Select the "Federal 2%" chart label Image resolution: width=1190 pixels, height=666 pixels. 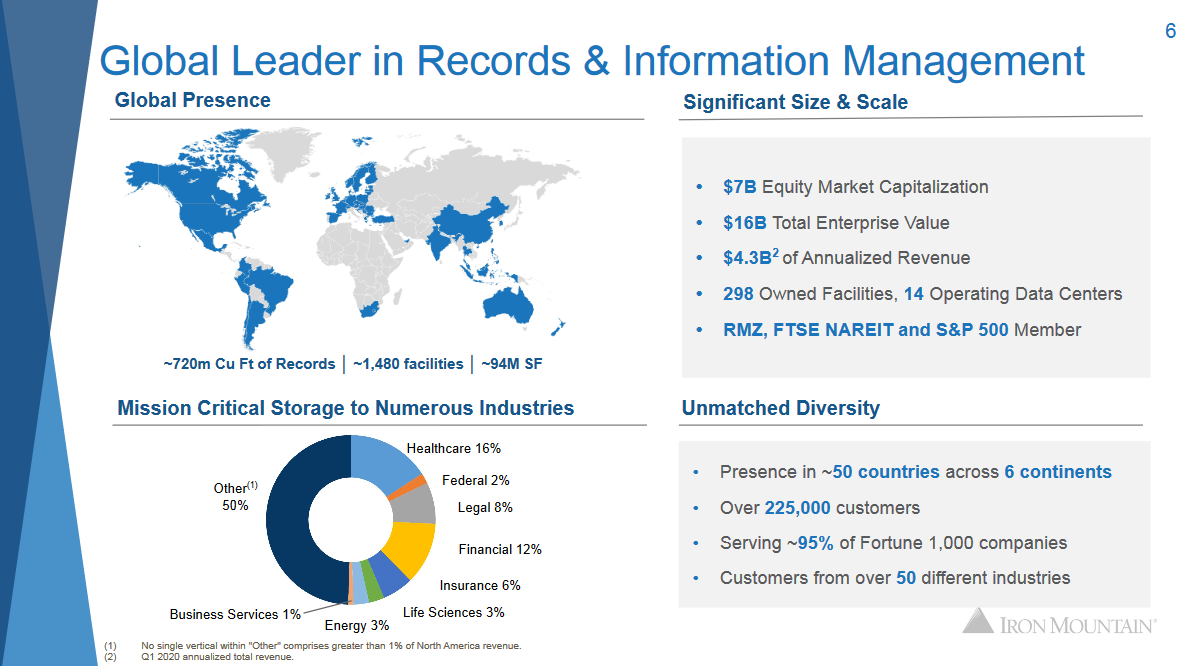pyautogui.click(x=476, y=480)
